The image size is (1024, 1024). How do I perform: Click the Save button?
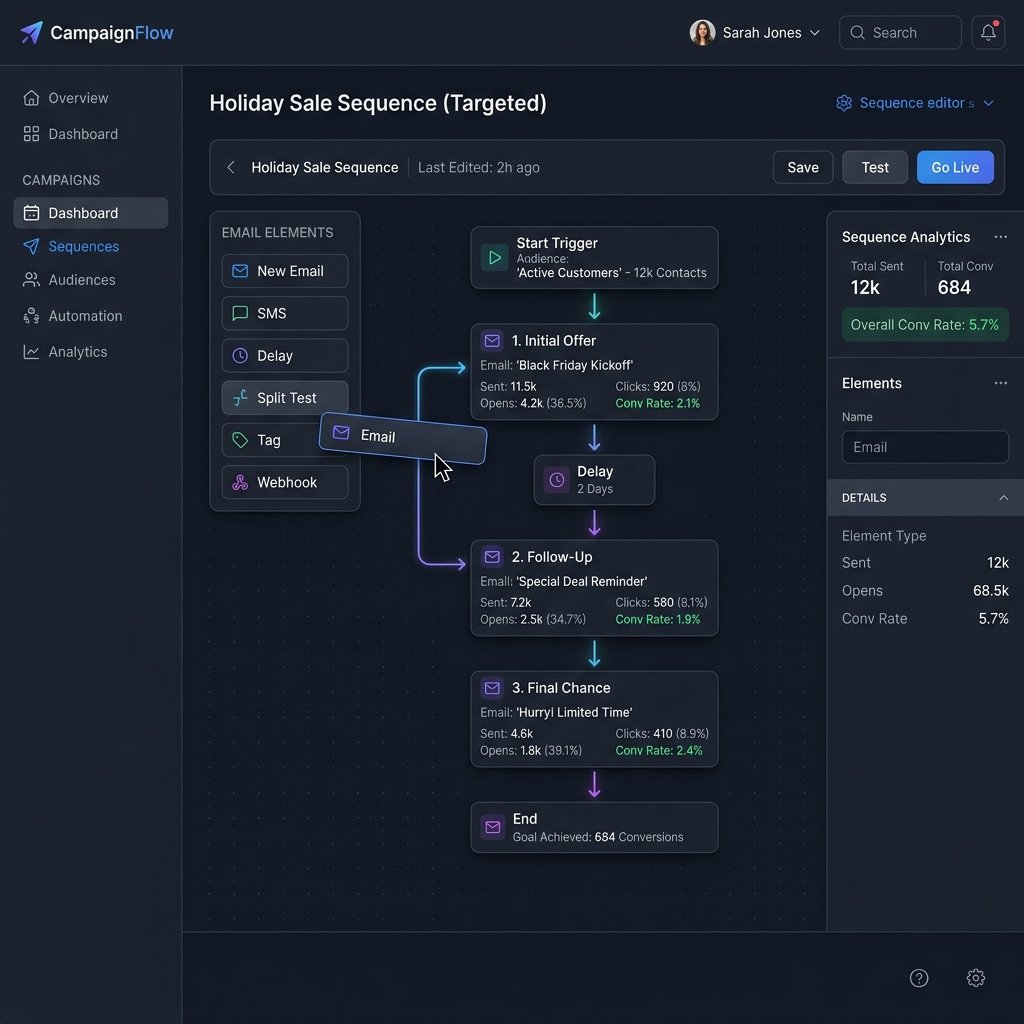[802, 167]
